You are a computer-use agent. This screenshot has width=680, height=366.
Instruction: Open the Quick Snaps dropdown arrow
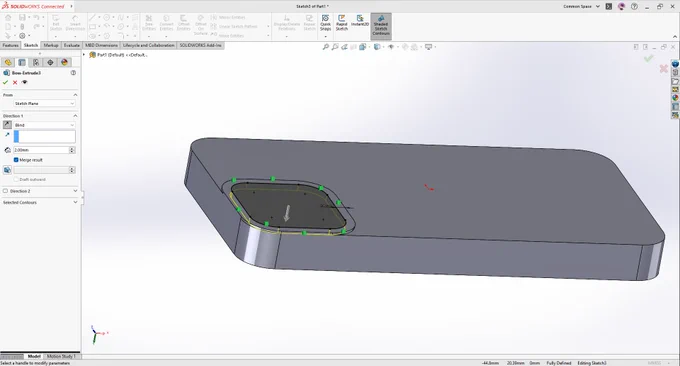(x=325, y=36)
